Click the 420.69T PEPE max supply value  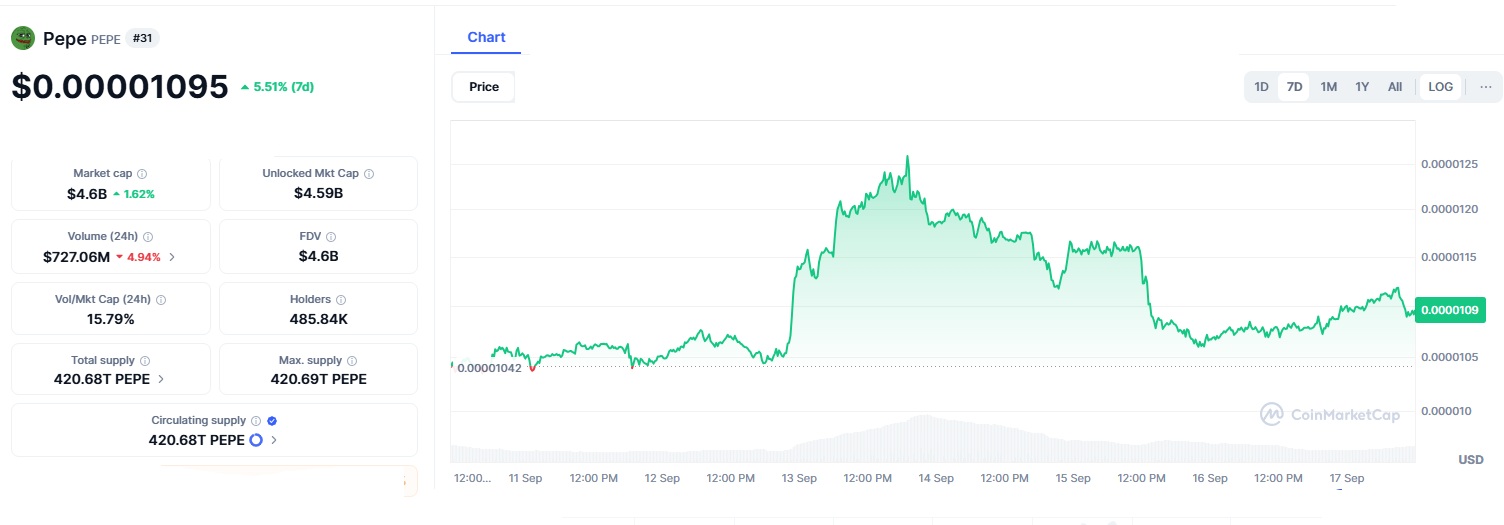coord(318,379)
